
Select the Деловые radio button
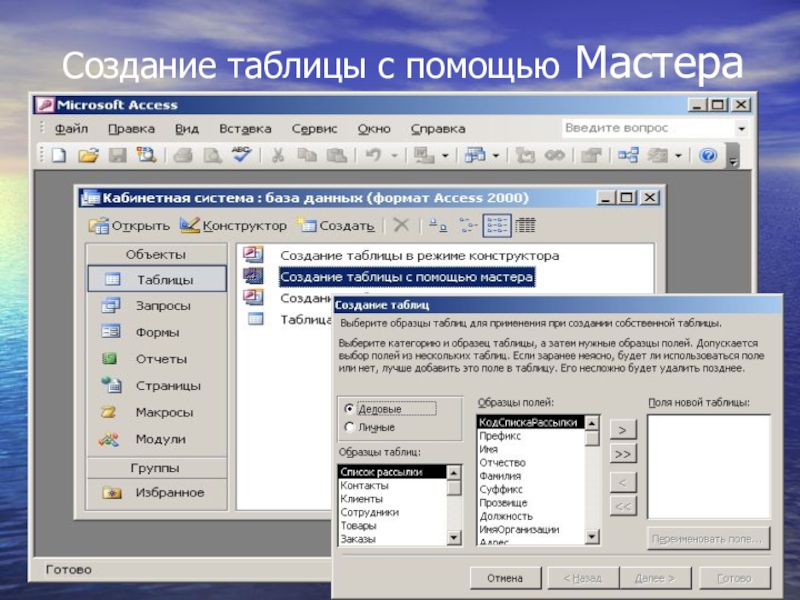tap(349, 409)
